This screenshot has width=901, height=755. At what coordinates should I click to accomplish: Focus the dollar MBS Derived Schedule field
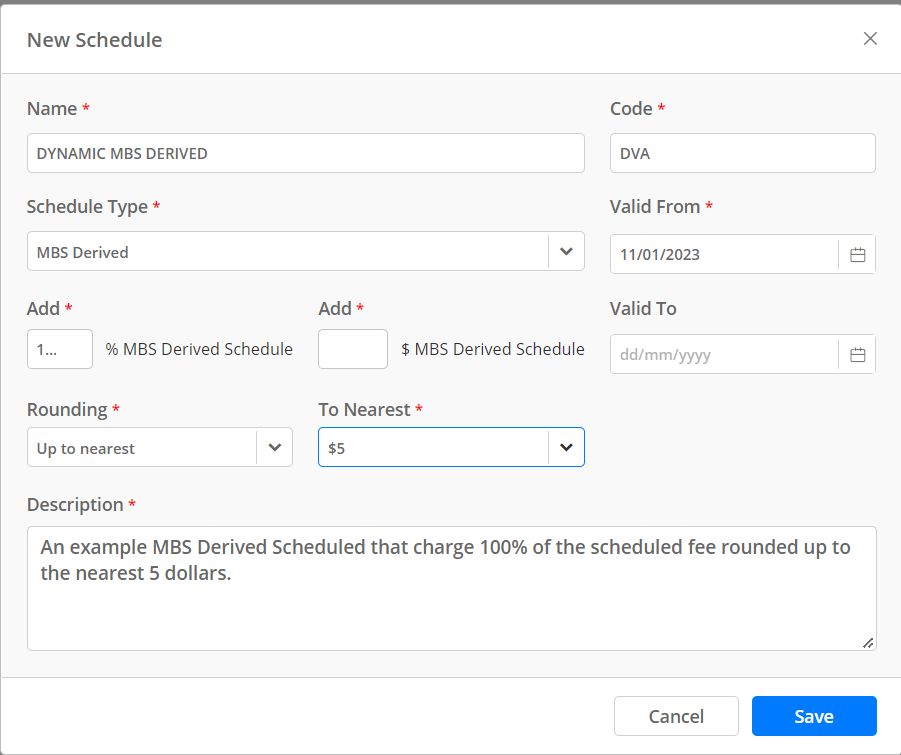(x=353, y=349)
